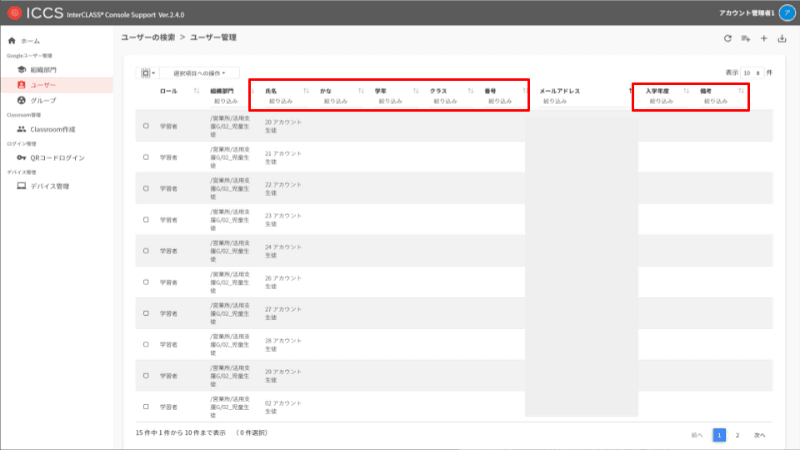Click the 組織部門 filter input
Viewport: 800px width, 450px height.
click(x=229, y=102)
